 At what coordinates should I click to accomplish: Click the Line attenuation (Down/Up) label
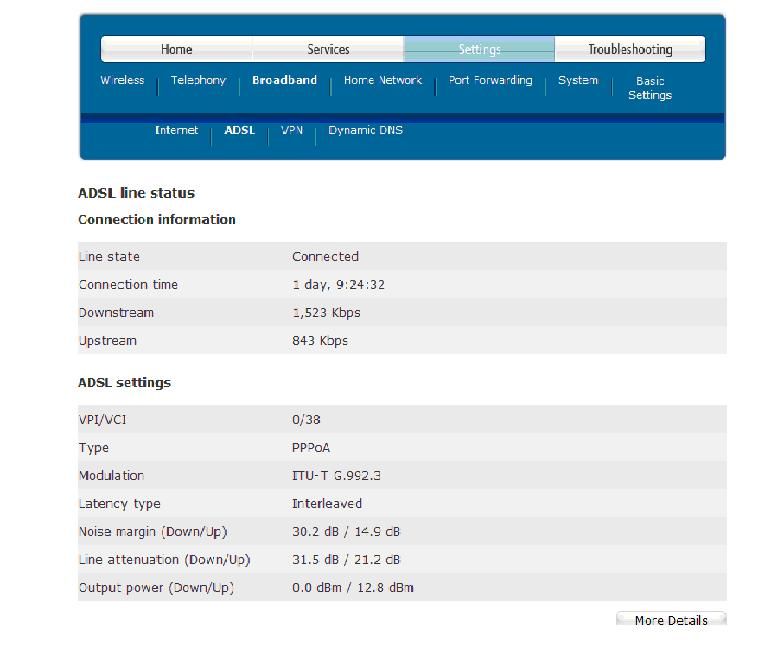pos(164,560)
